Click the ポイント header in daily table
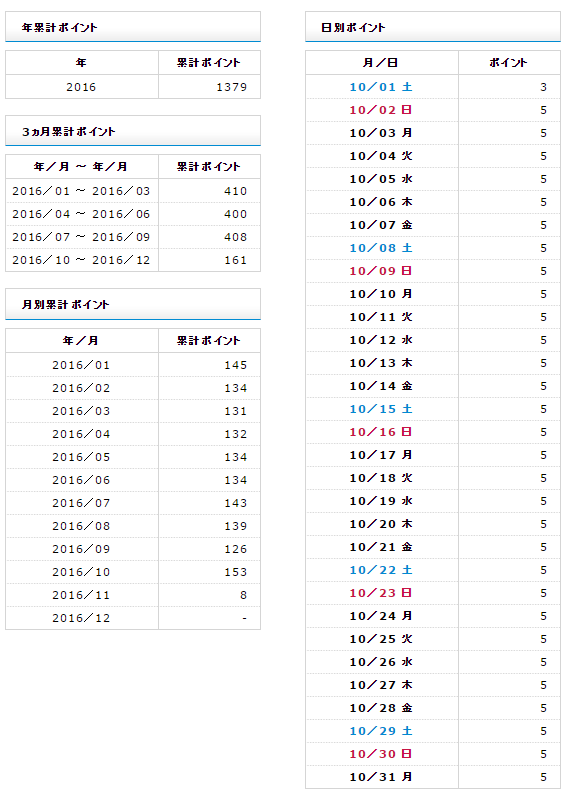 pyautogui.click(x=508, y=63)
